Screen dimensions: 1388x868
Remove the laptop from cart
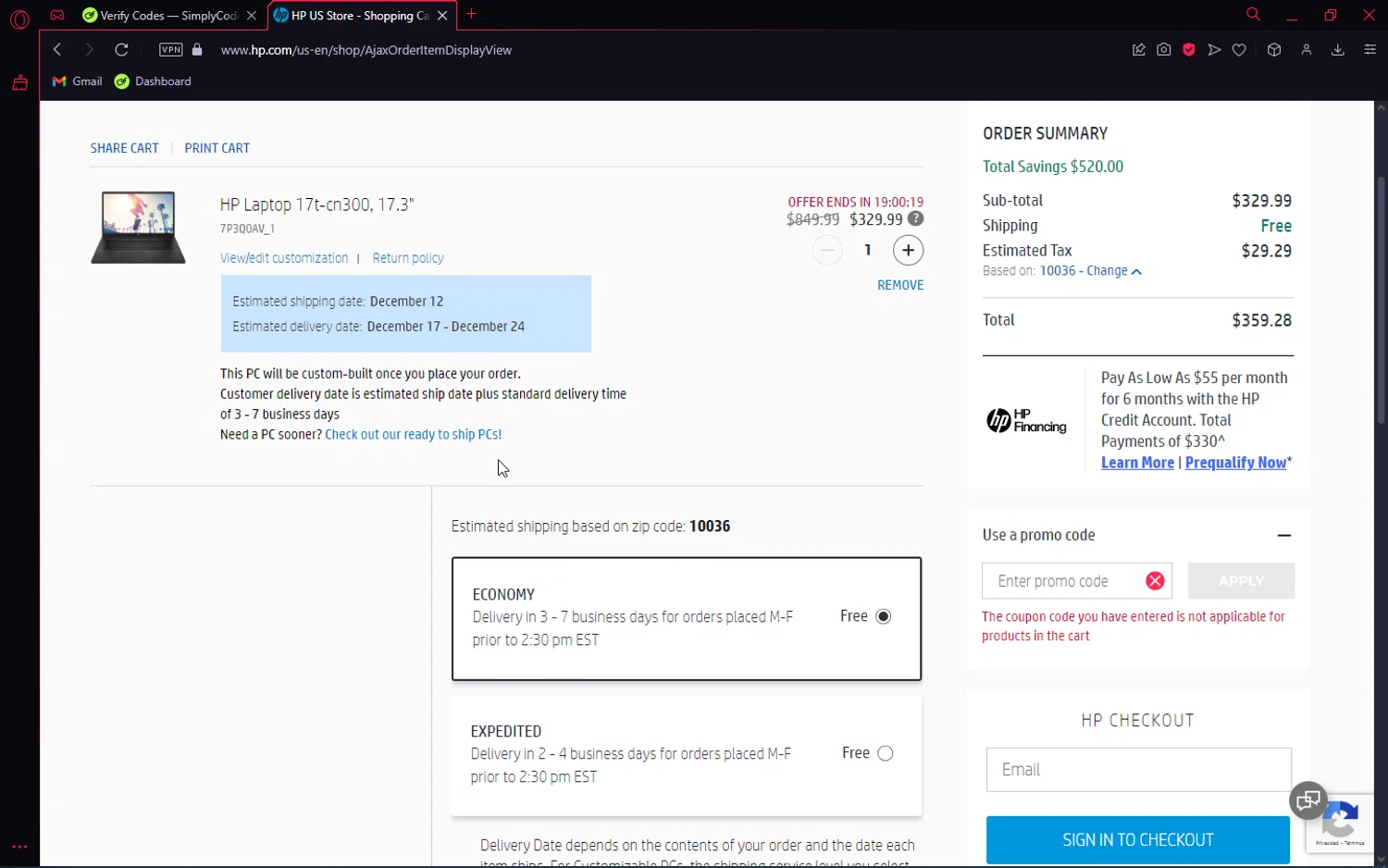900,285
